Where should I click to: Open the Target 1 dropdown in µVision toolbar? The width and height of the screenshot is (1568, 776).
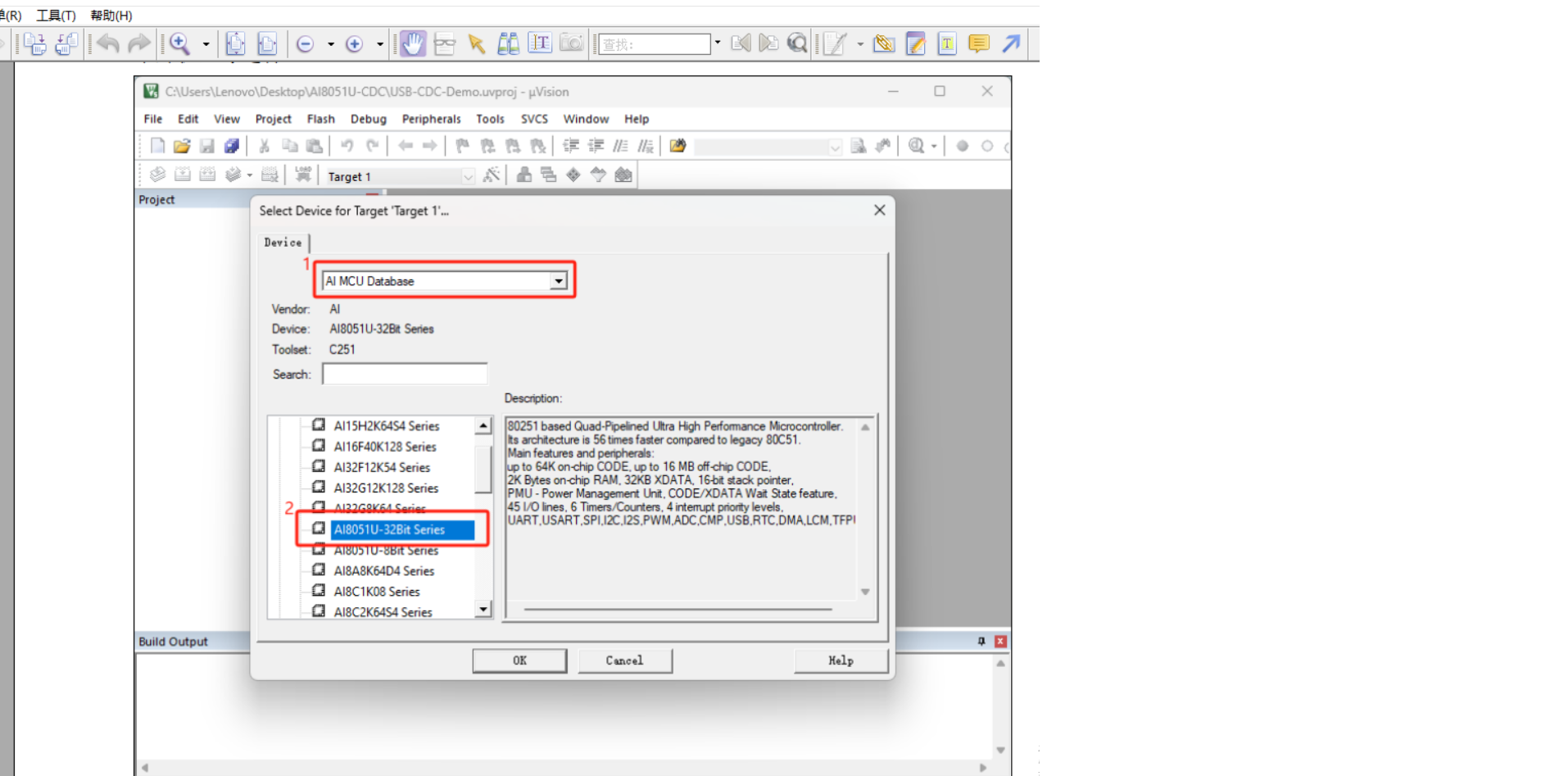468,176
